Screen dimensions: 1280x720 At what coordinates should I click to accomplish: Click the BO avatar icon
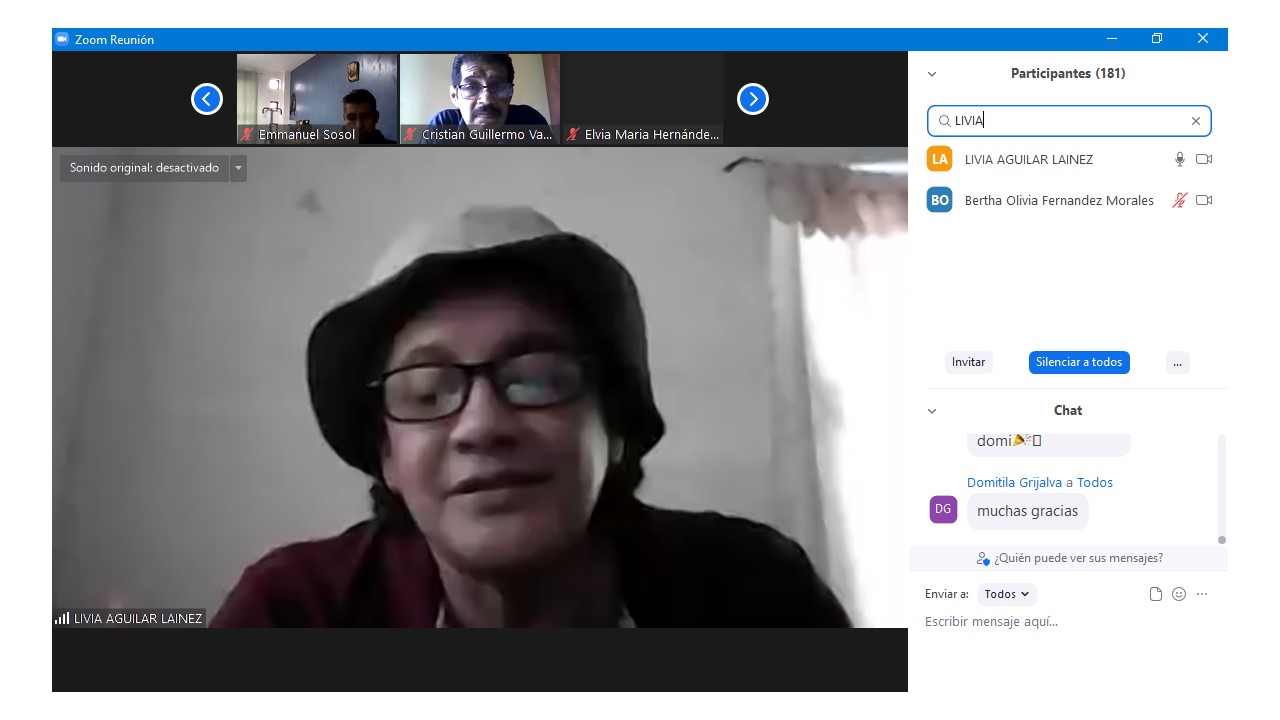[940, 200]
